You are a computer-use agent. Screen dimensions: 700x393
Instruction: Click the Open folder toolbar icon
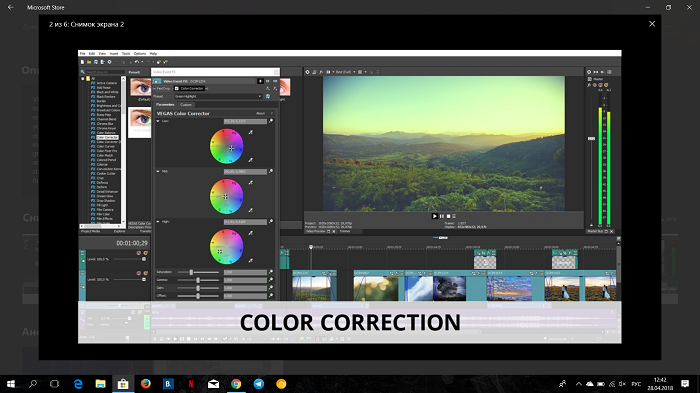[x=89, y=62]
